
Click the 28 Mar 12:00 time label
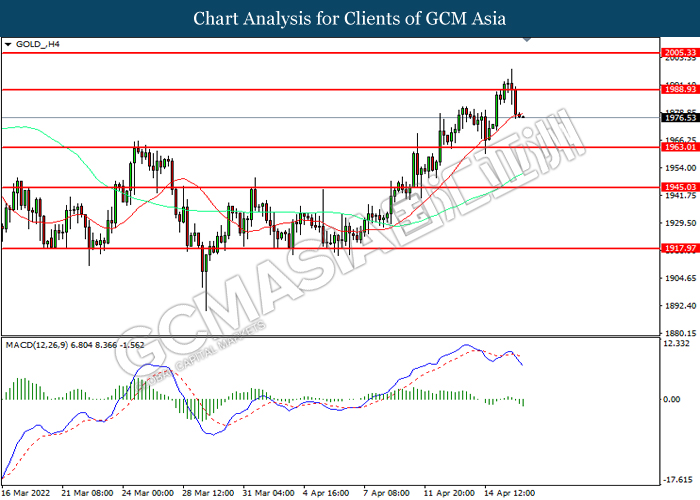click(208, 493)
